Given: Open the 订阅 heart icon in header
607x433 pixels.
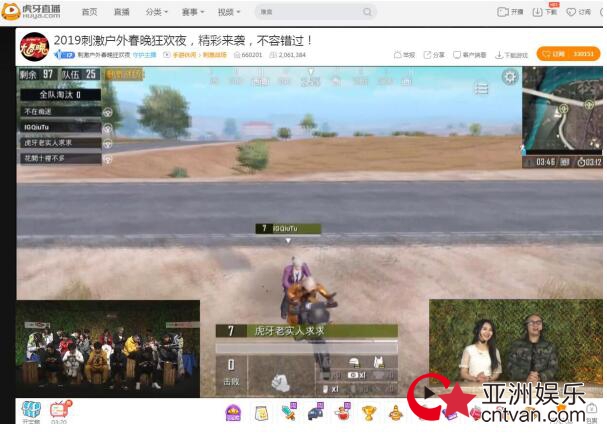Looking at the screenshot, I should tap(578, 12).
